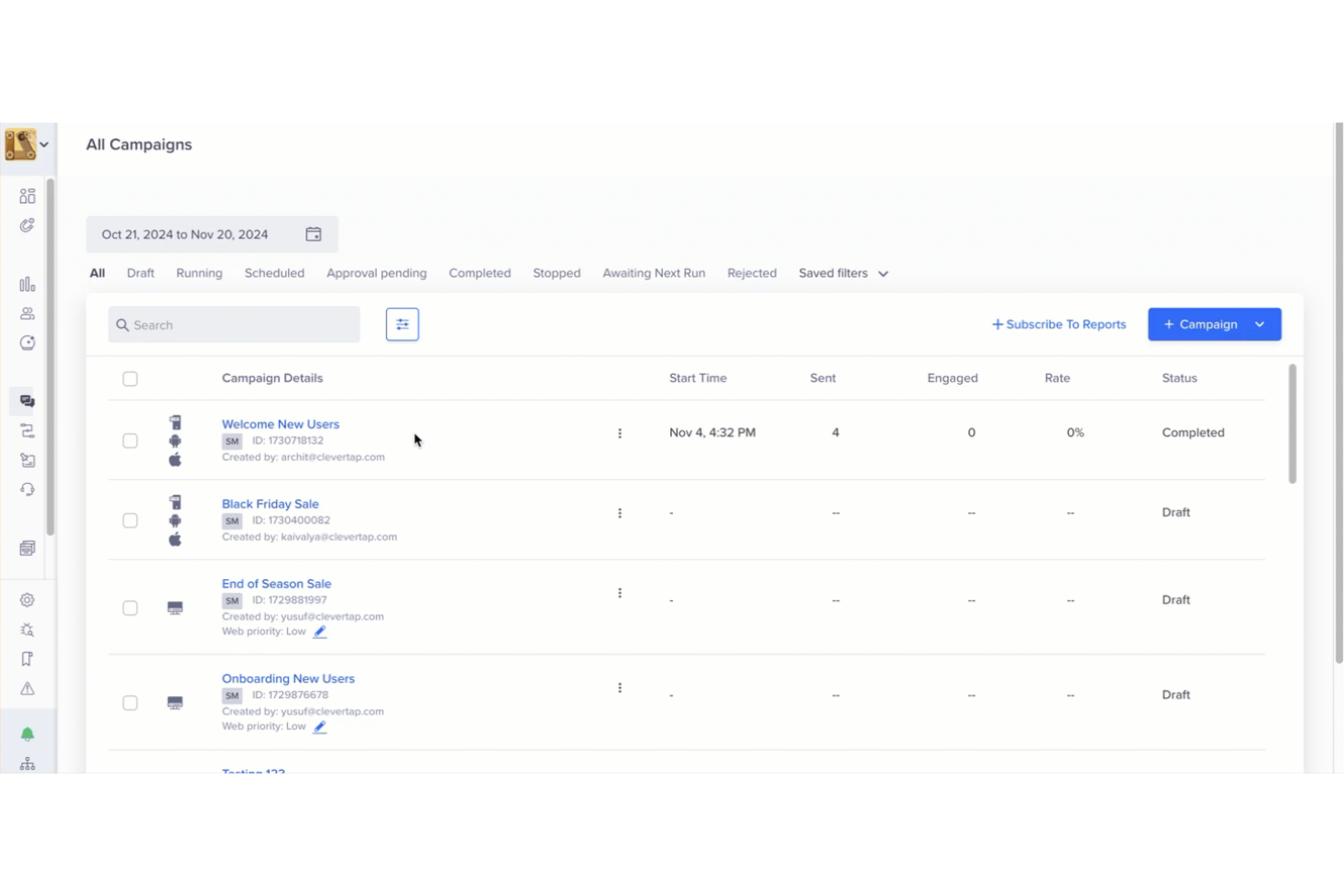Edit web priority pencil for End of Season Sale
The height and width of the screenshot is (896, 1344).
[320, 632]
